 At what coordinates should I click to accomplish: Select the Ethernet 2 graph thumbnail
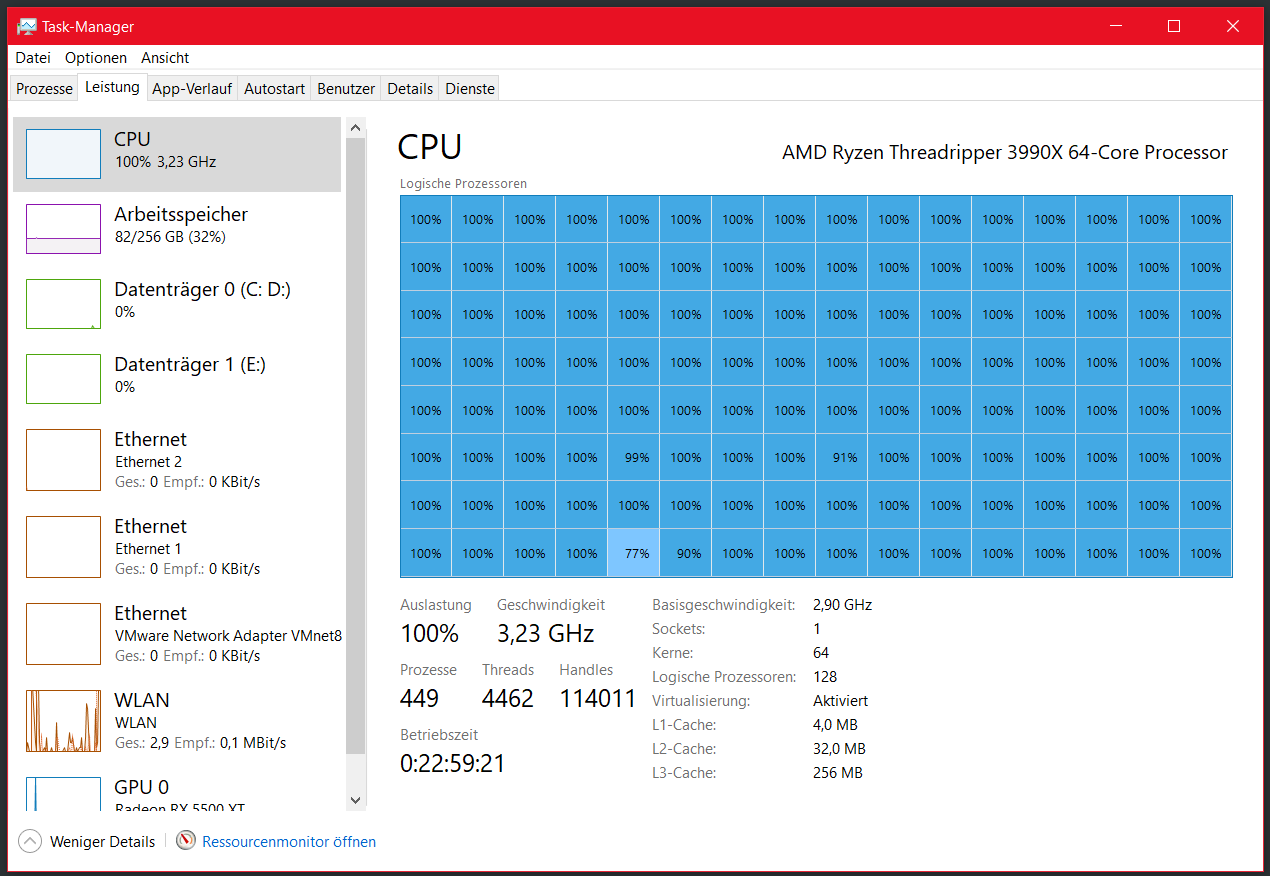coord(63,460)
